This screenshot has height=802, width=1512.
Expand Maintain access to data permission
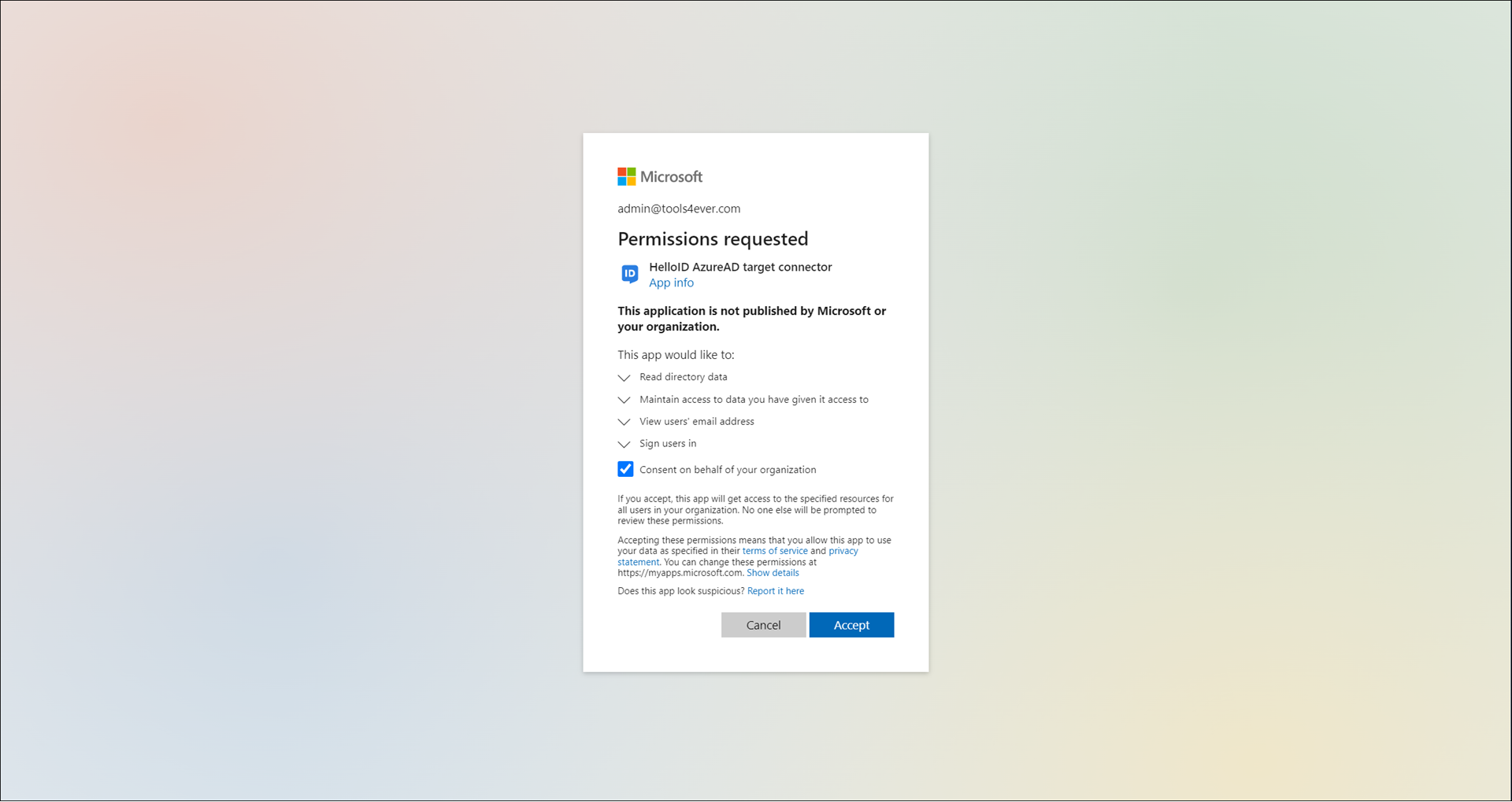click(x=624, y=400)
